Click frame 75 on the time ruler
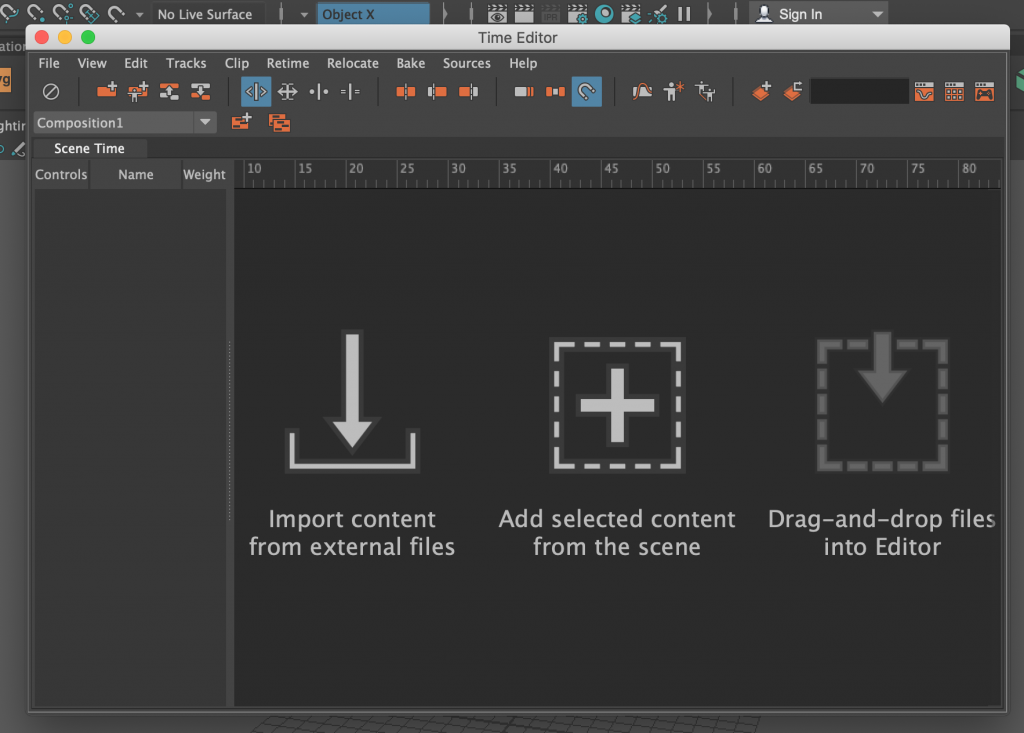The image size is (1024, 733). [918, 169]
